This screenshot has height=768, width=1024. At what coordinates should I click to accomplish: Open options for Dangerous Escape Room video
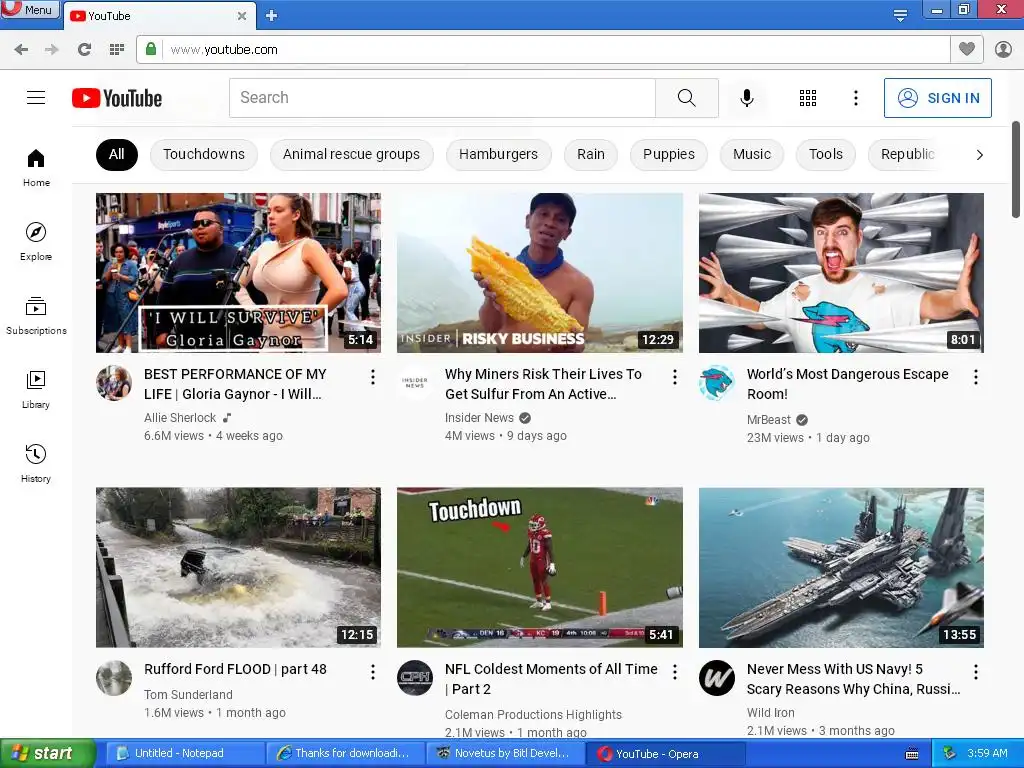point(976,377)
